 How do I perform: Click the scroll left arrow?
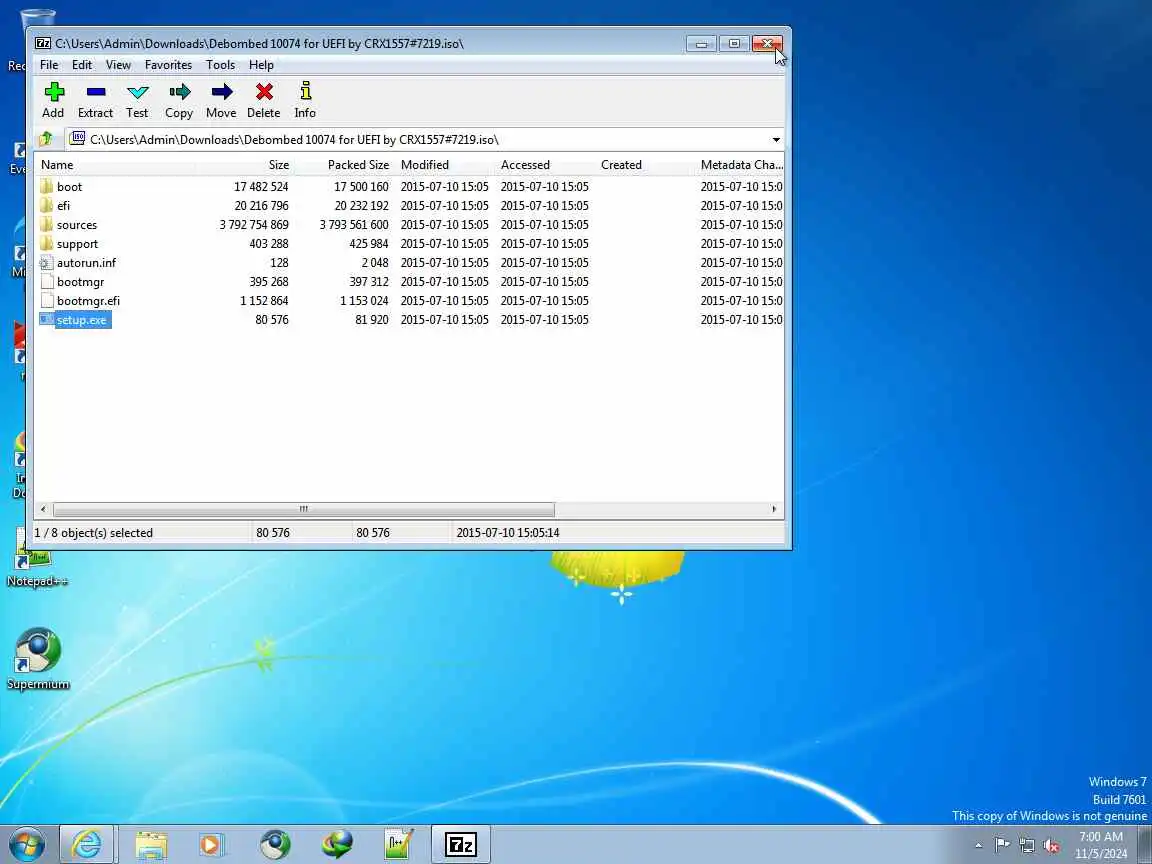(43, 509)
